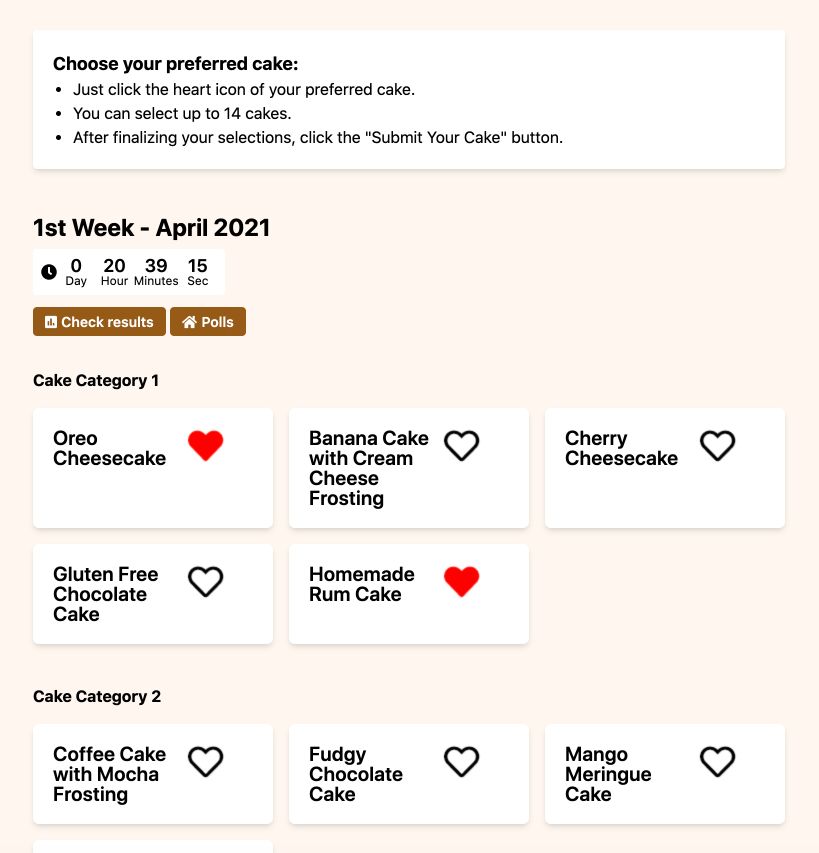
Task: Unlike the Oreo Cheesecake heart
Action: click(x=205, y=445)
